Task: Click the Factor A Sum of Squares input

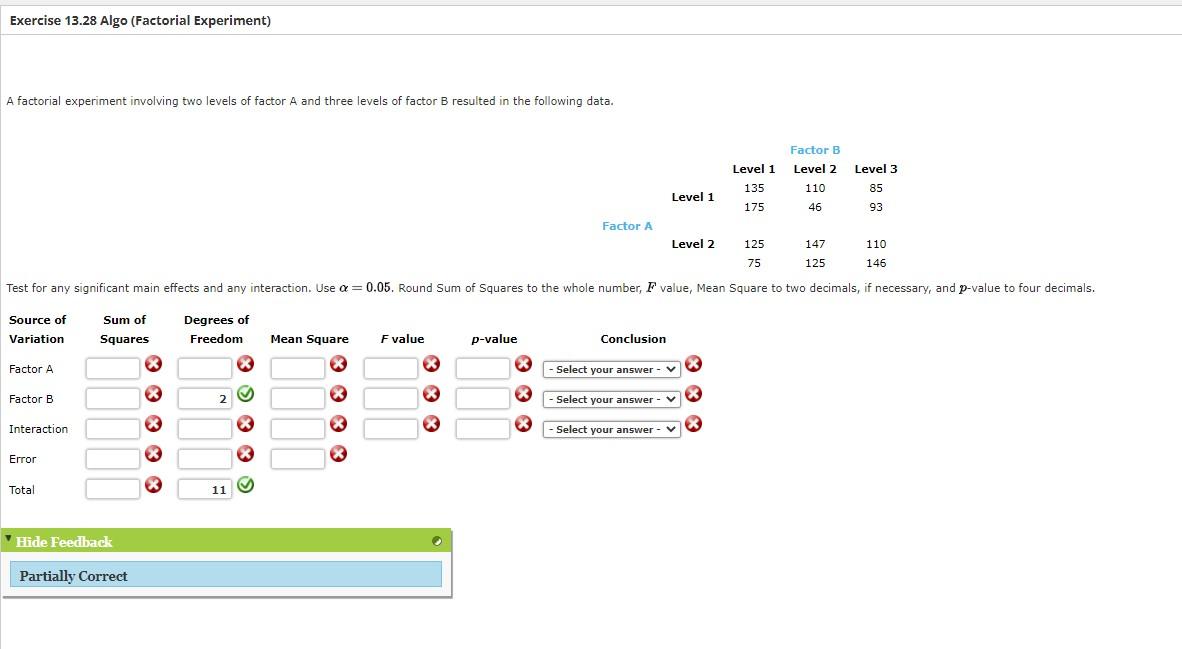Action: coord(113,369)
